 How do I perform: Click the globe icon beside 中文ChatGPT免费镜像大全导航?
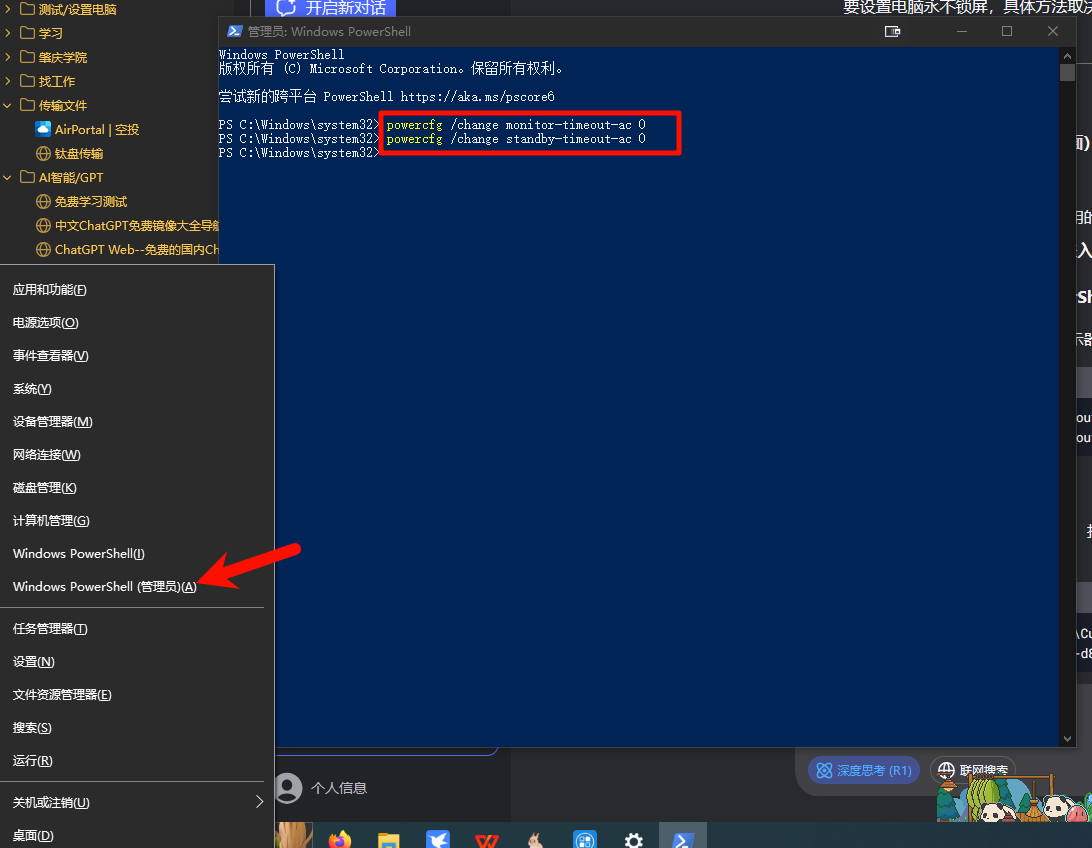click(x=43, y=226)
